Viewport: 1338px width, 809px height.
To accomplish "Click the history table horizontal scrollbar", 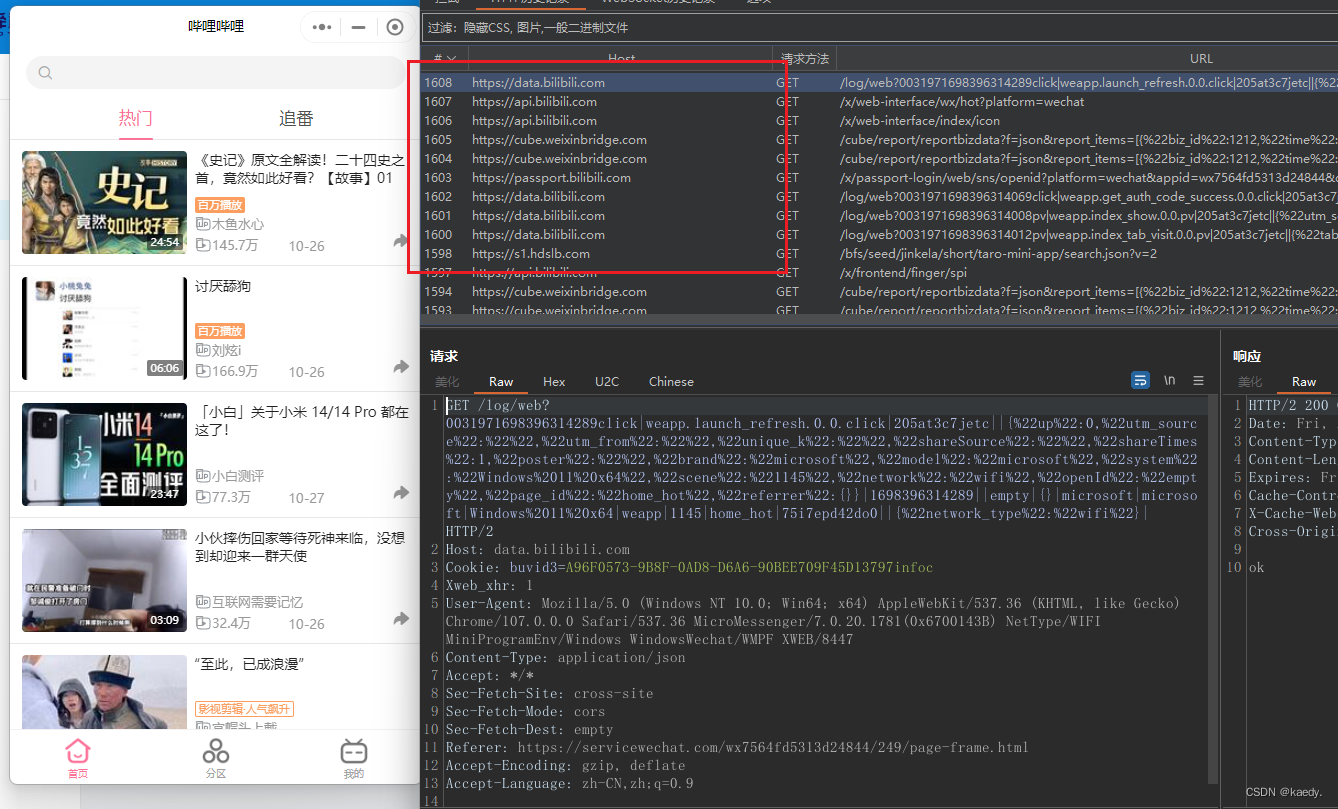I will click(x=879, y=319).
